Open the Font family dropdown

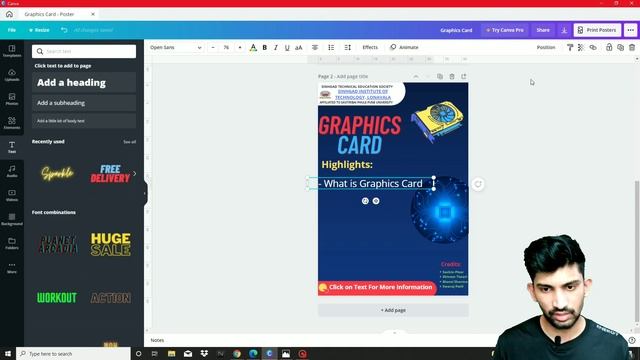pos(176,47)
